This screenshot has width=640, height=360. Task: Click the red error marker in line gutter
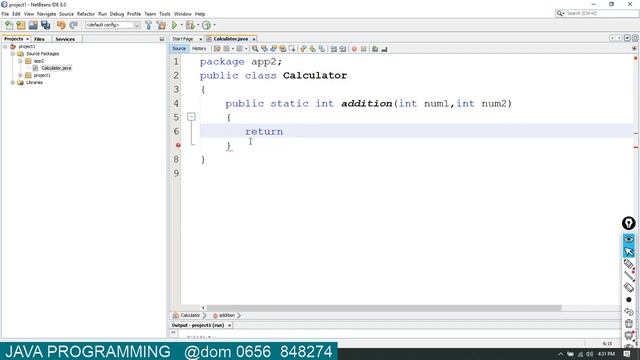coord(178,145)
